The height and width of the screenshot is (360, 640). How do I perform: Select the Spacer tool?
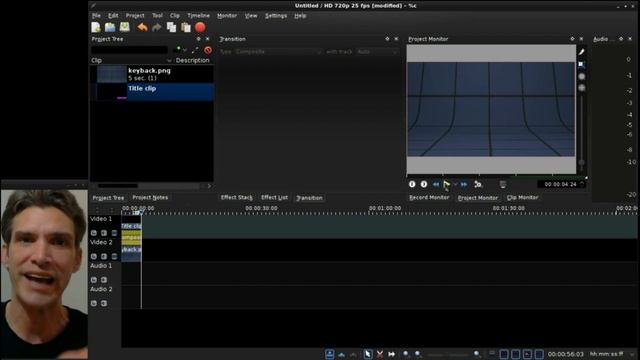tap(391, 354)
